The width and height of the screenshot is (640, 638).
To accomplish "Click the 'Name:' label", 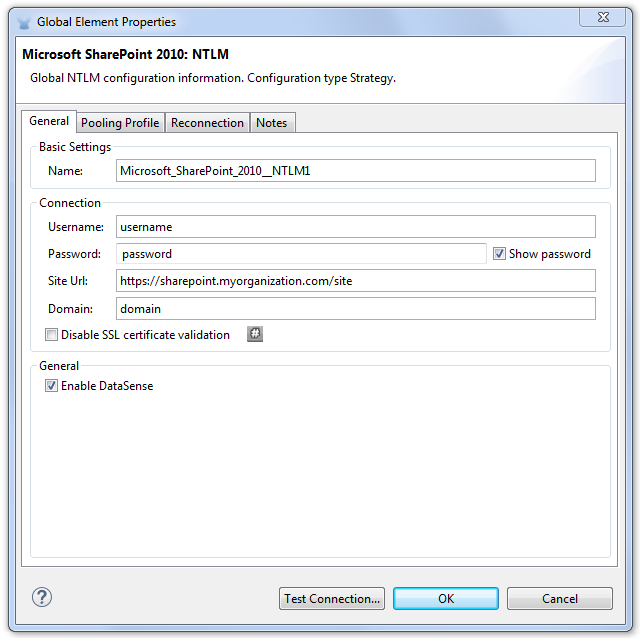I will pos(65,171).
